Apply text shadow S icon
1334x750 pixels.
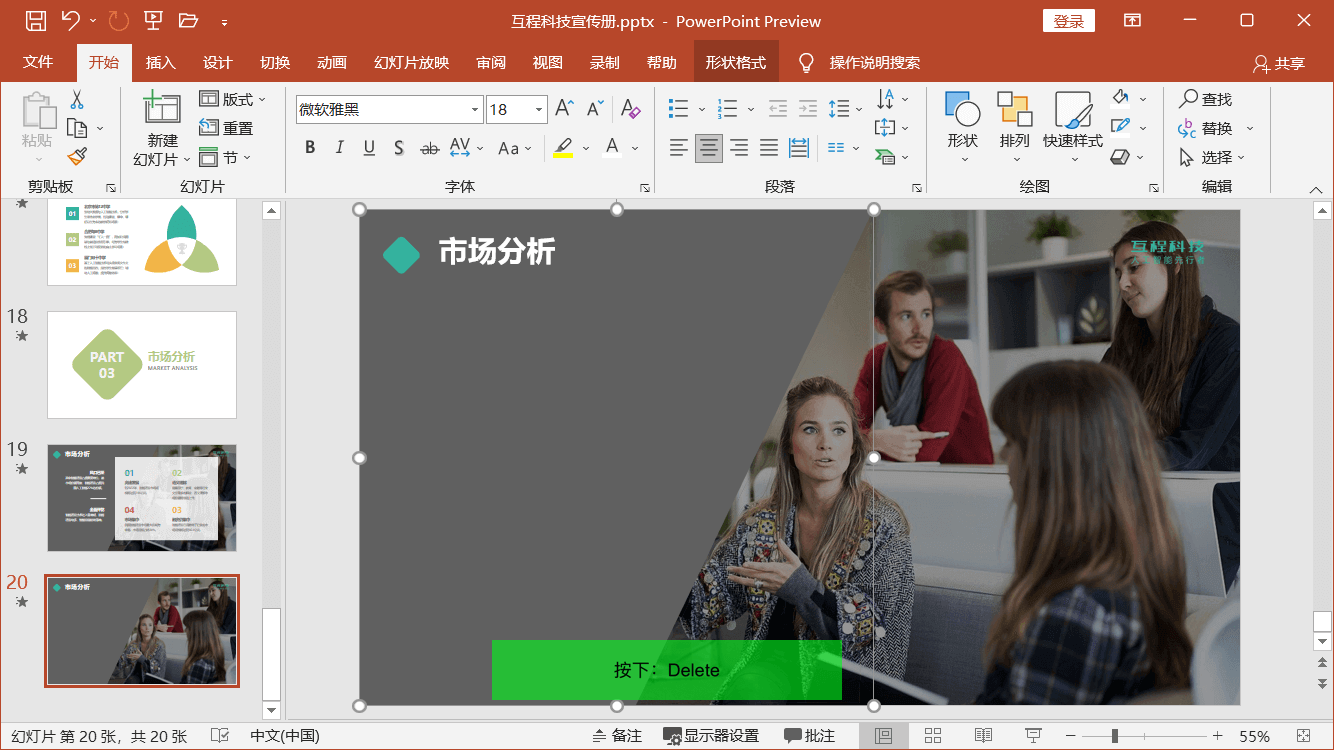(398, 148)
